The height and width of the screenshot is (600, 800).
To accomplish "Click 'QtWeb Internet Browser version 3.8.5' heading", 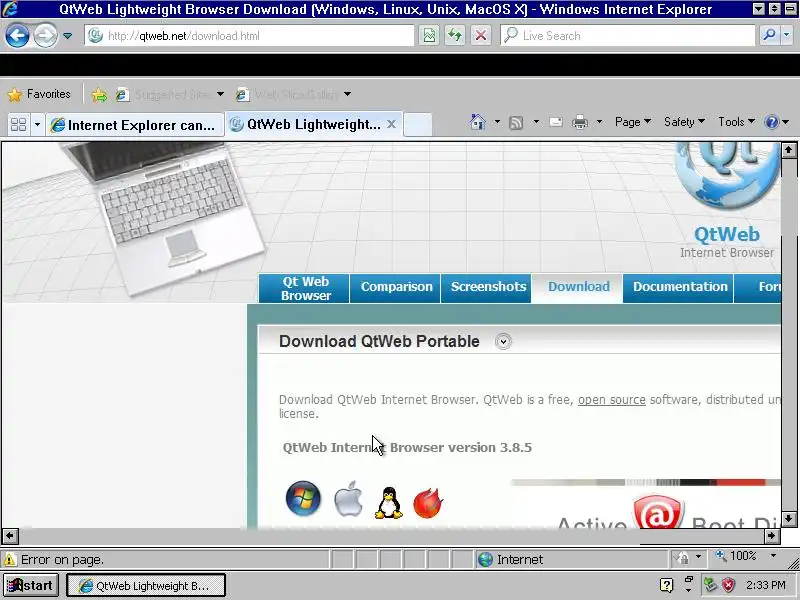I will pos(407,447).
